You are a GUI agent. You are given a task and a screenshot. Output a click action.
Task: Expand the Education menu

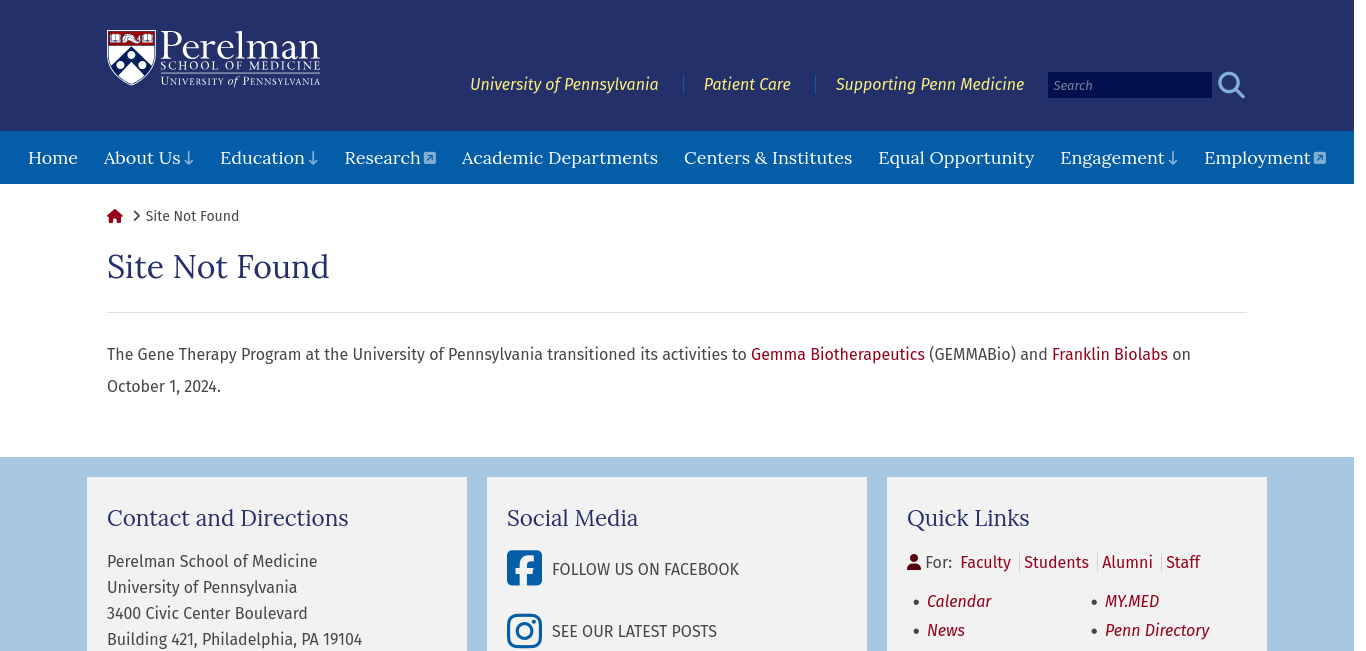click(269, 158)
